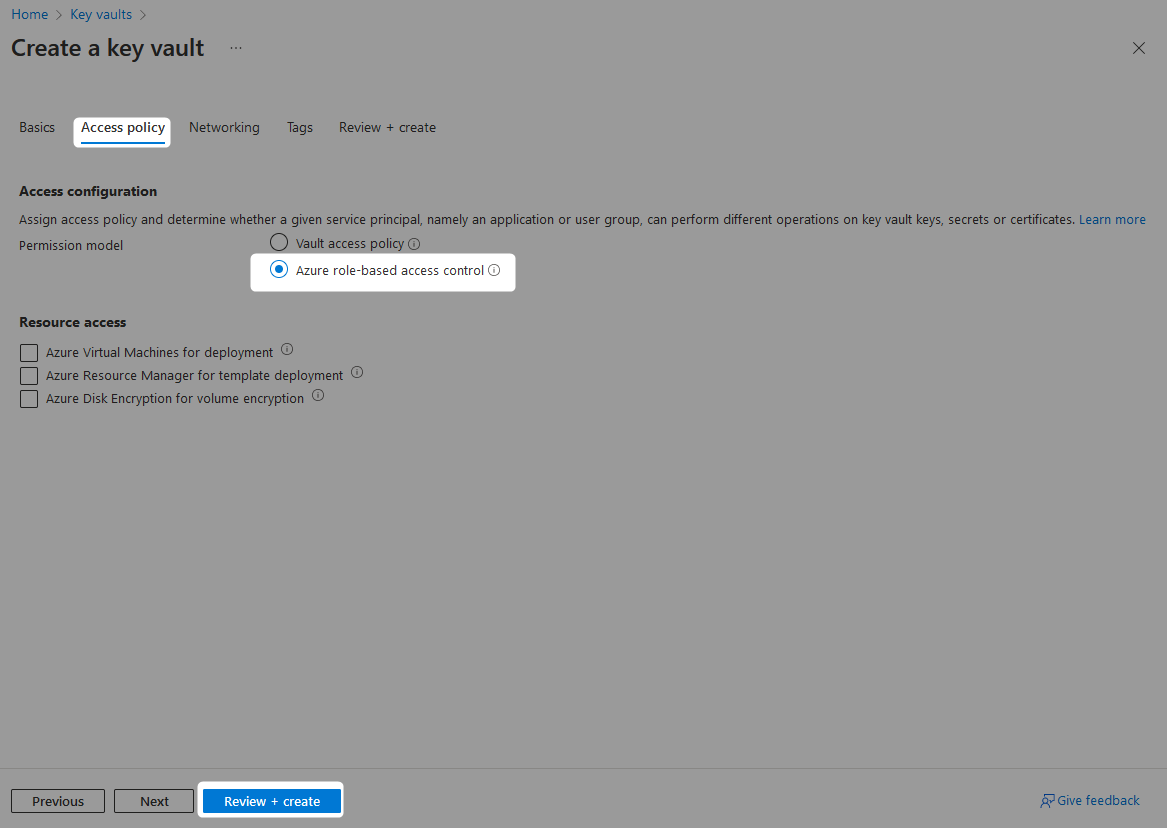Viewport: 1167px width, 828px height.
Task: Switch to the Basics tab
Action: click(x=37, y=127)
